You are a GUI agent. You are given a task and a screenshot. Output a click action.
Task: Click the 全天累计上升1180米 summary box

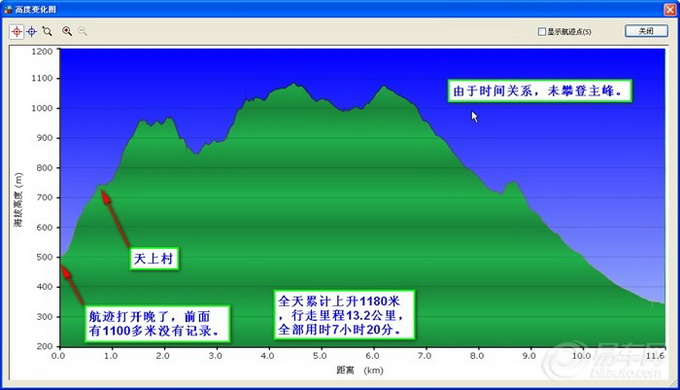tap(344, 315)
